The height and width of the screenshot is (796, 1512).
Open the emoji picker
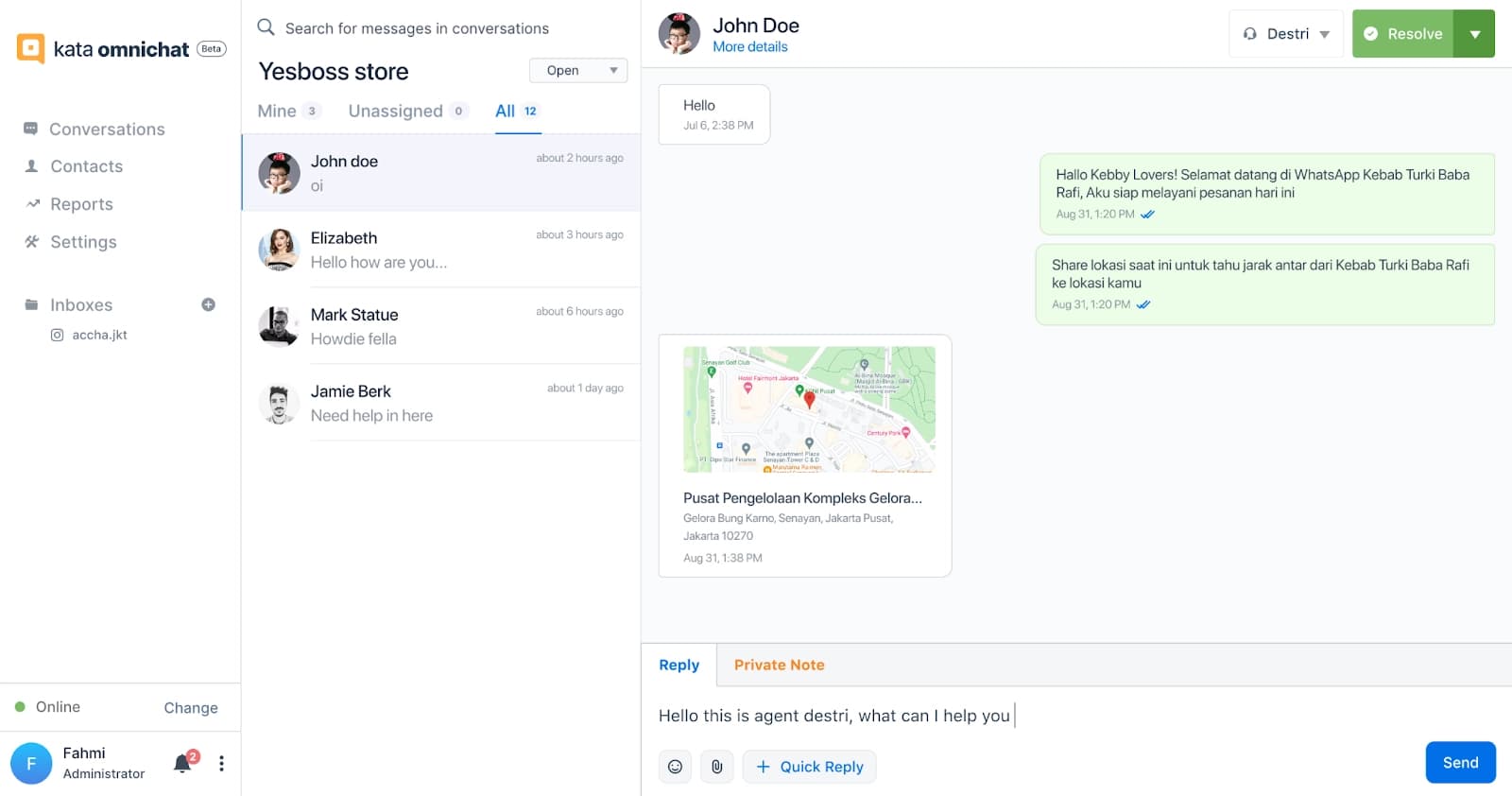pos(675,767)
